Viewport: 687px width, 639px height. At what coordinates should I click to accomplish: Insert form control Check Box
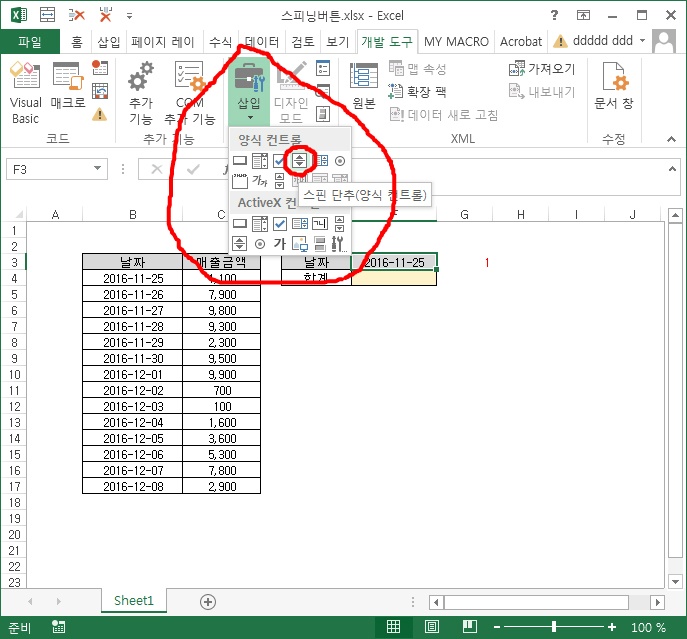[280, 161]
